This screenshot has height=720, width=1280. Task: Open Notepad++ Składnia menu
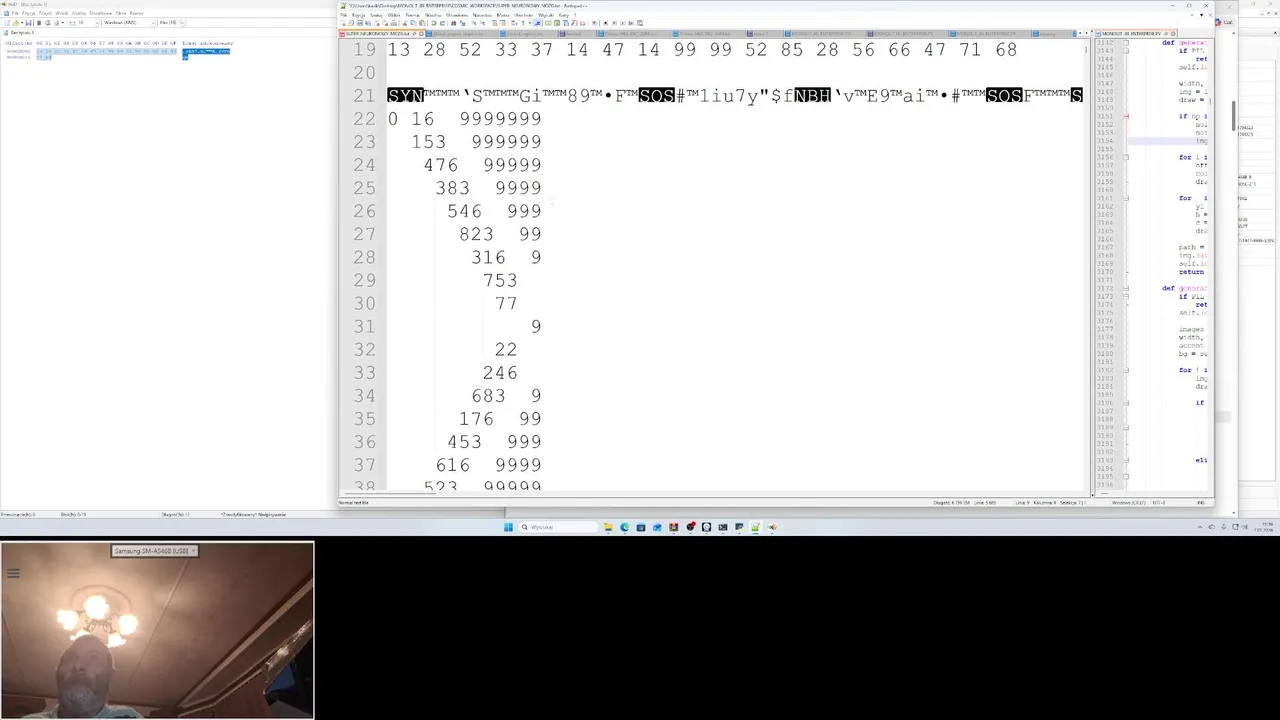point(433,15)
